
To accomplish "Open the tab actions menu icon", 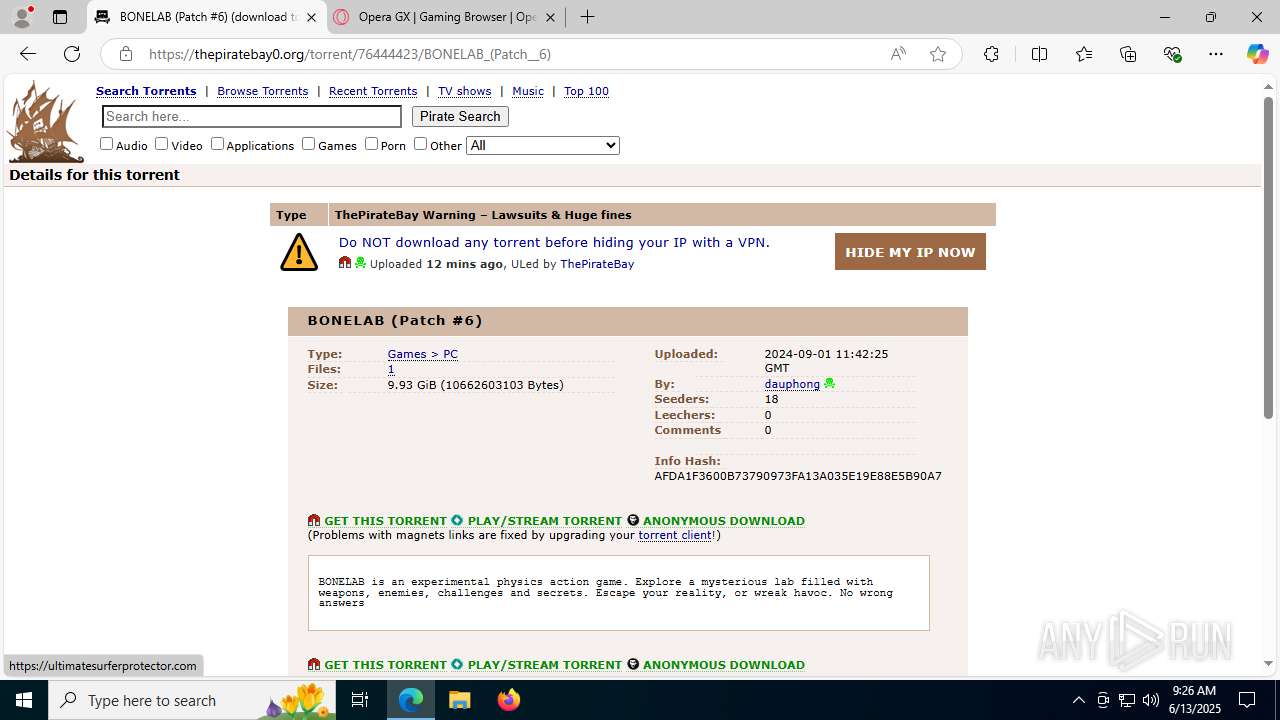I will pyautogui.click(x=60, y=17).
